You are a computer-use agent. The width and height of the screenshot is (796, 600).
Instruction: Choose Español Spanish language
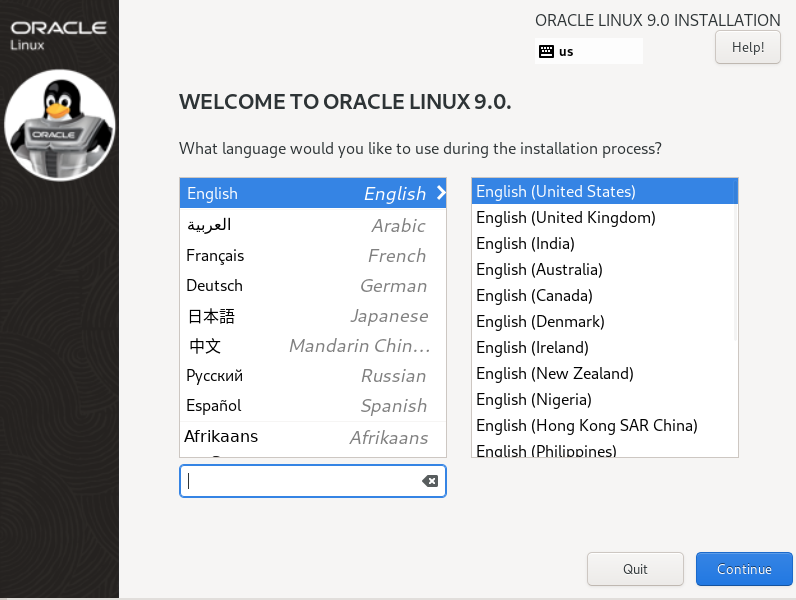pos(313,406)
